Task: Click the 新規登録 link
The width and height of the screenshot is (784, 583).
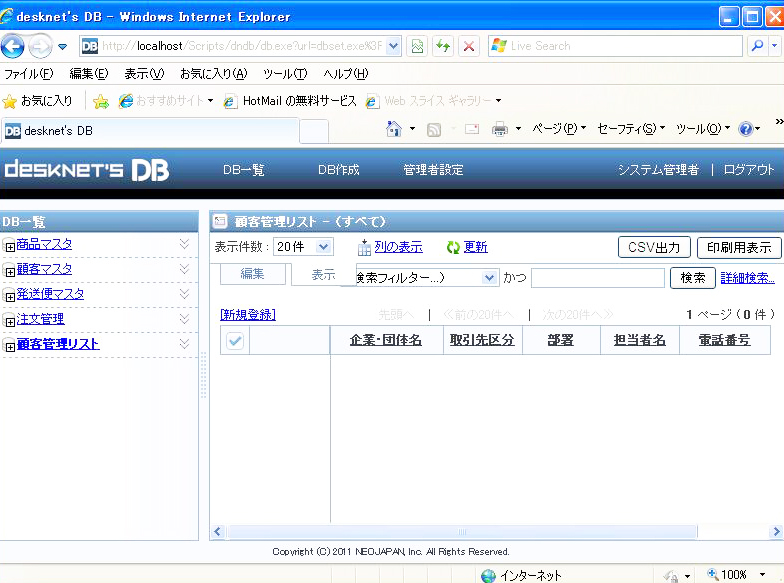Action: (x=247, y=314)
